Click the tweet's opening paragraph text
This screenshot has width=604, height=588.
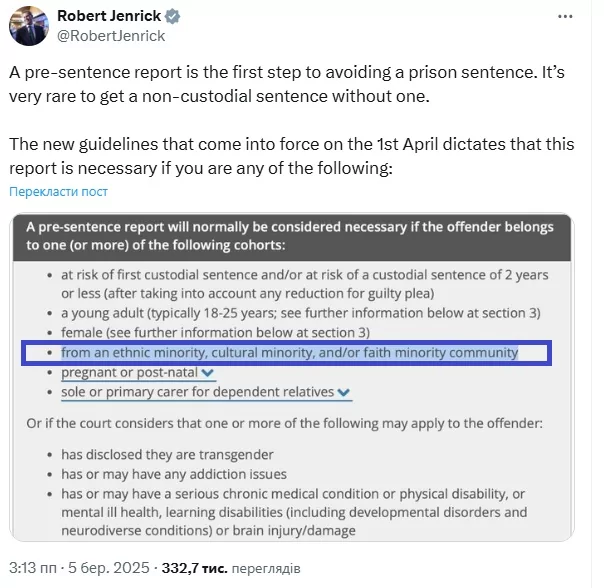pyautogui.click(x=287, y=84)
